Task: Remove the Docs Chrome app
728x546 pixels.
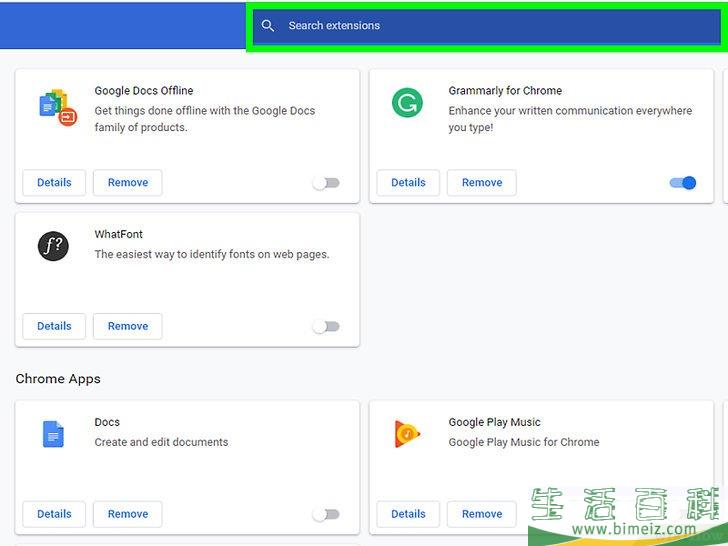Action: click(x=128, y=514)
